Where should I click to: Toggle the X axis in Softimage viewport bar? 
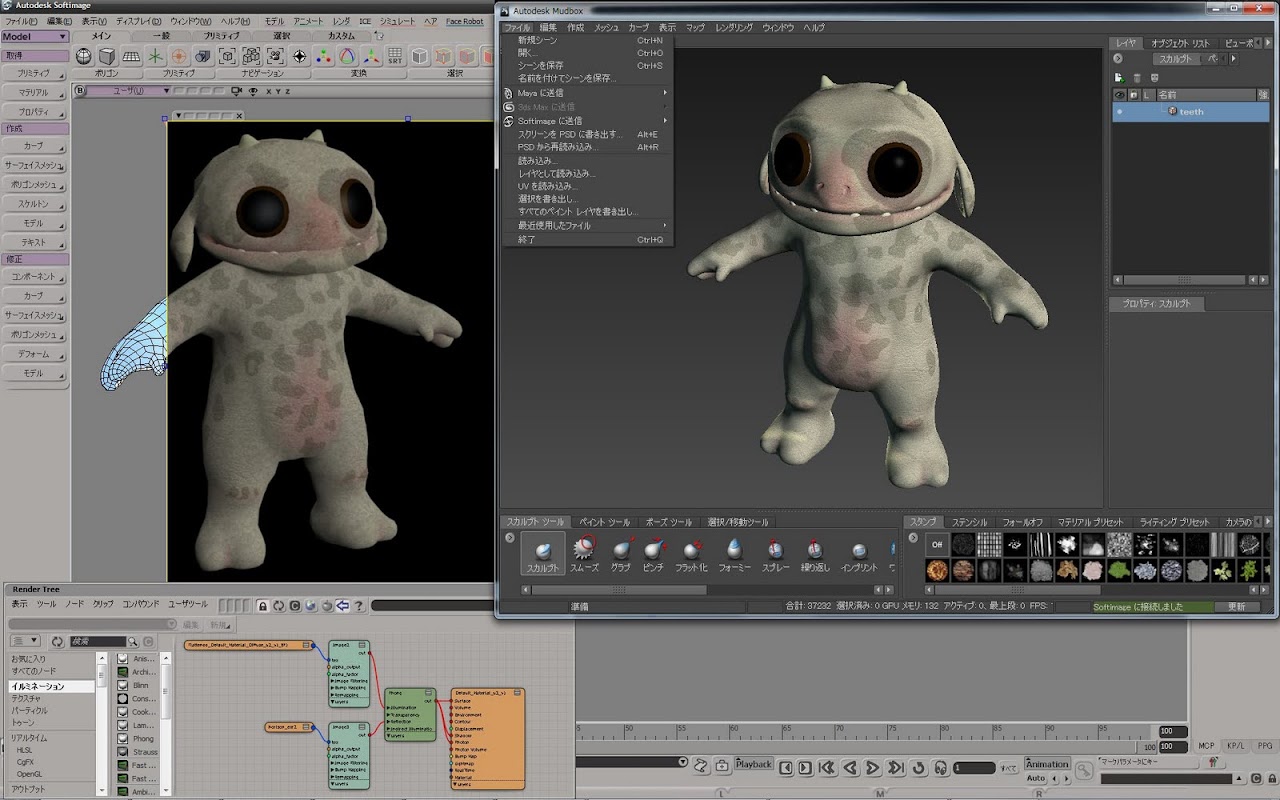267,91
